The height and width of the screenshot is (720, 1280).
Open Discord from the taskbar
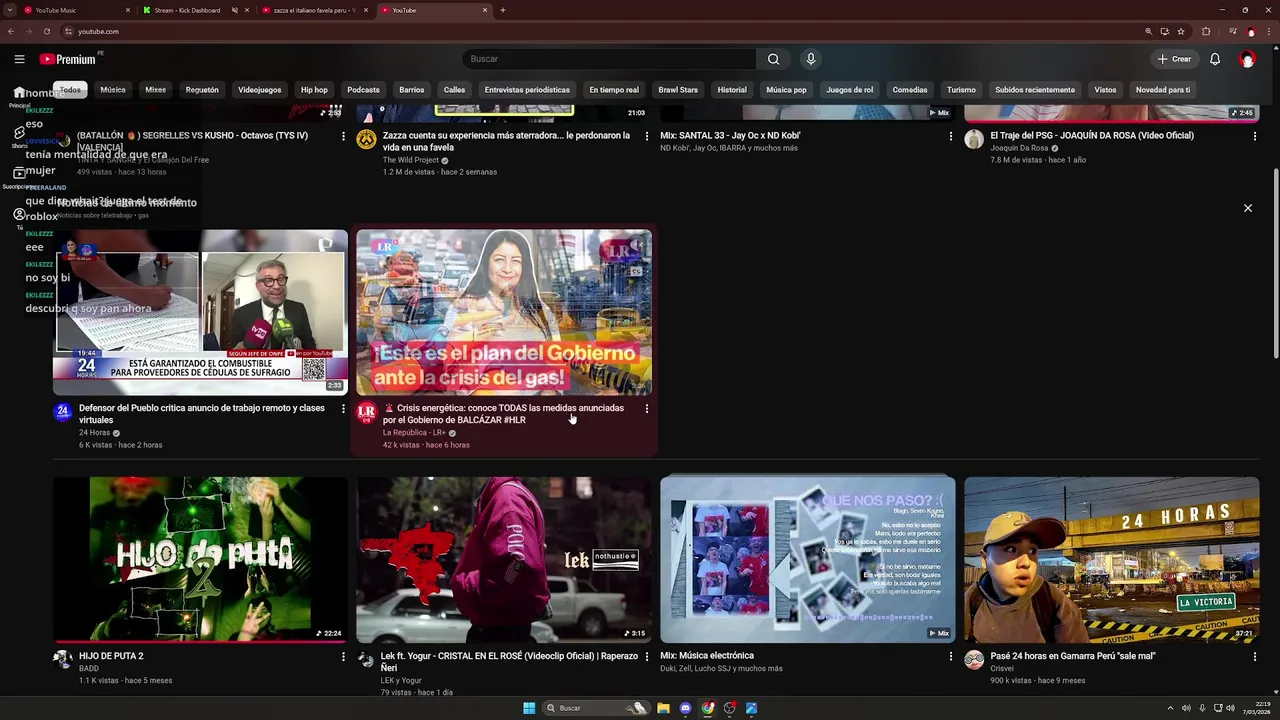685,708
